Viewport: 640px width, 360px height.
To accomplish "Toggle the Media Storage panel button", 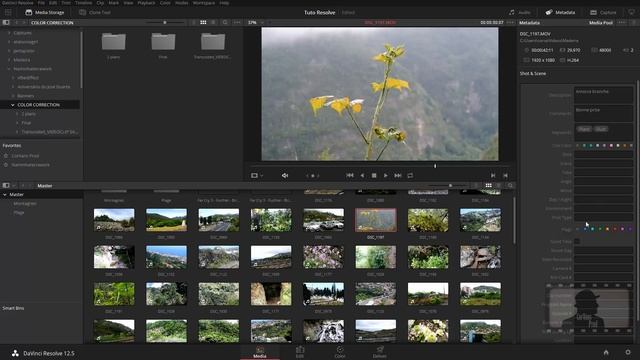I will pyautogui.click(x=45, y=12).
